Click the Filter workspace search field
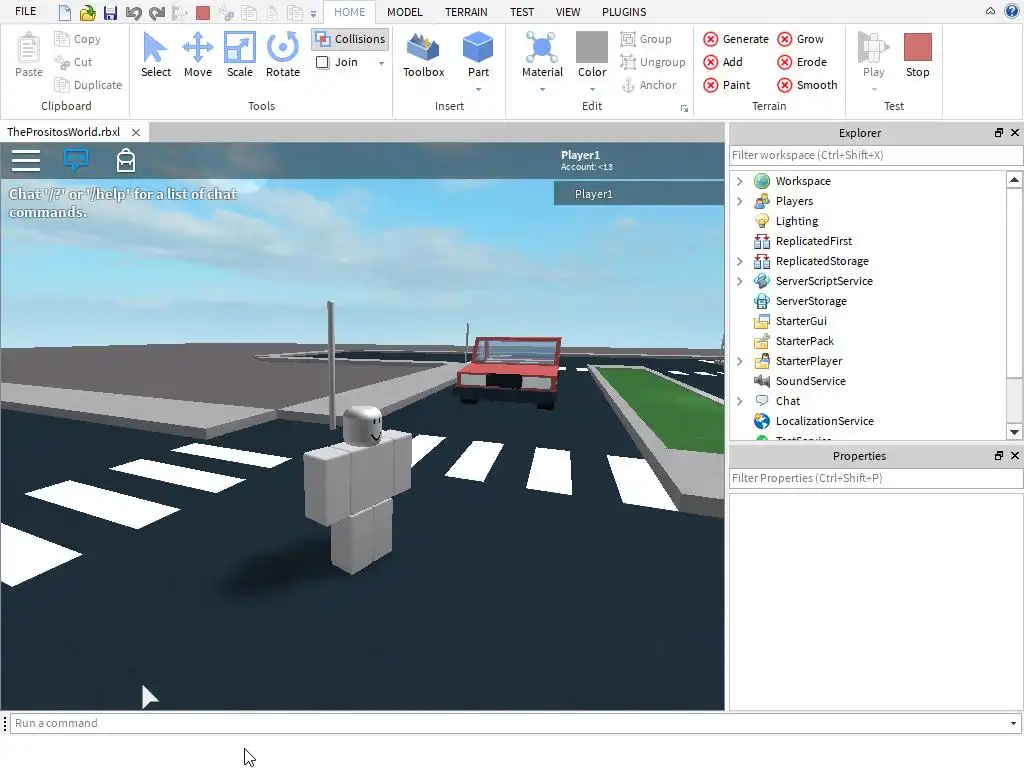1024x768 pixels. (876, 155)
